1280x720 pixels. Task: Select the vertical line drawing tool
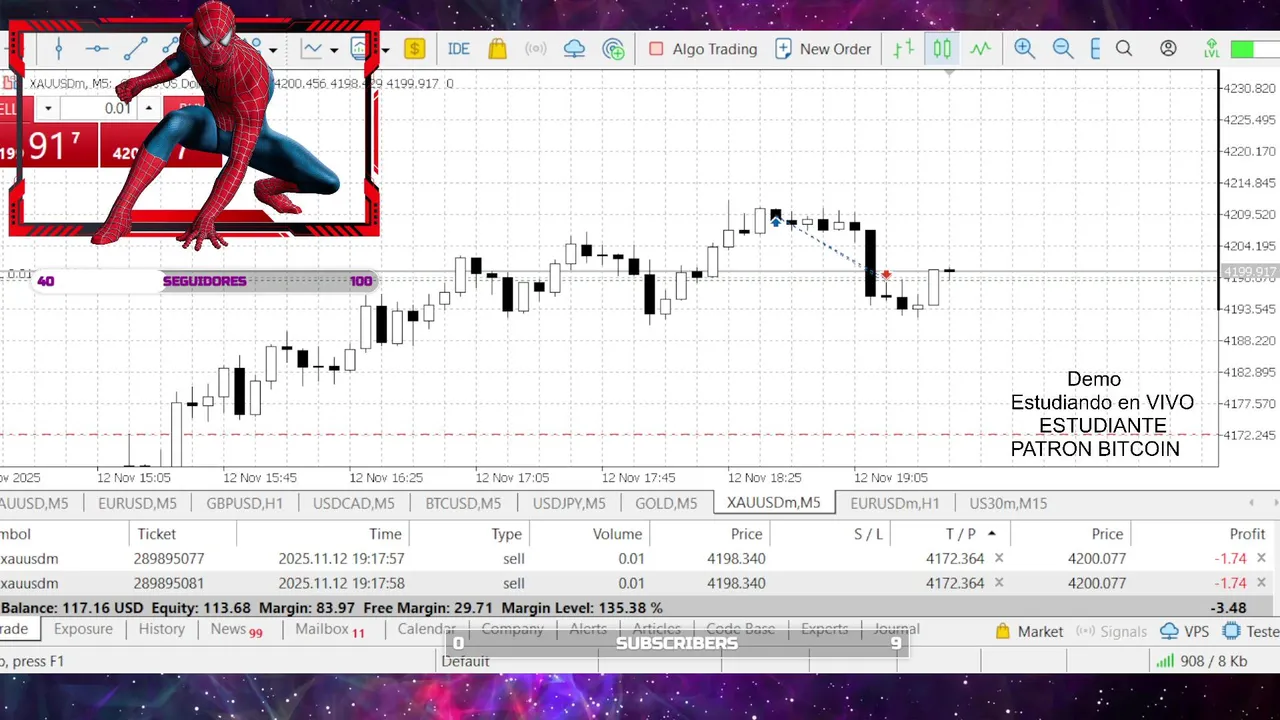(59, 48)
